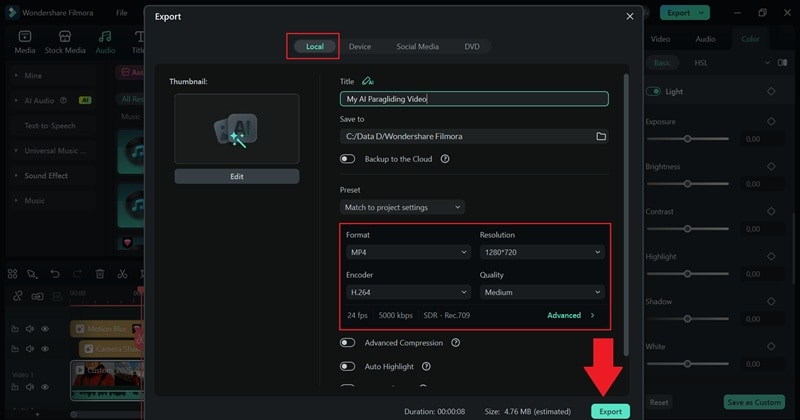
Task: Click the undo icon in timeline toolbar
Action: pos(55,274)
